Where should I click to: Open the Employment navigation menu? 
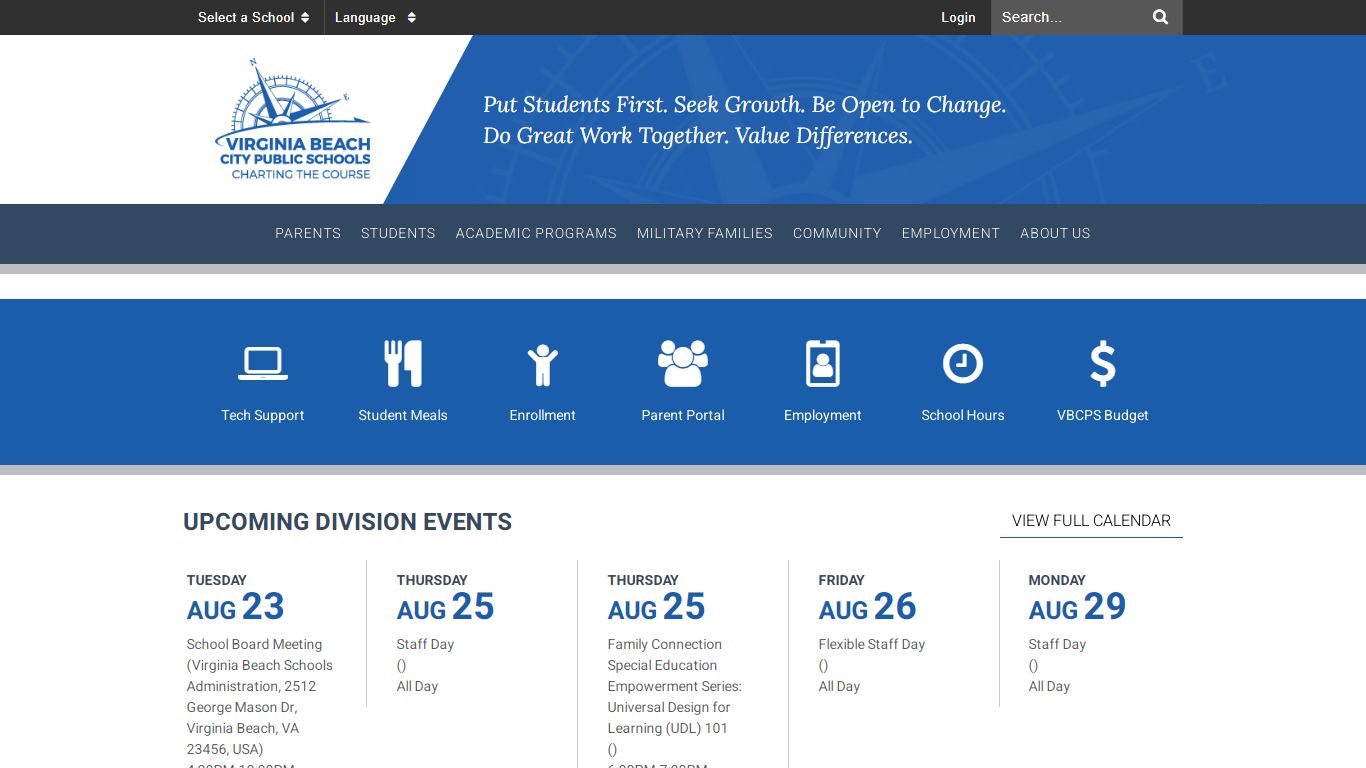click(951, 233)
